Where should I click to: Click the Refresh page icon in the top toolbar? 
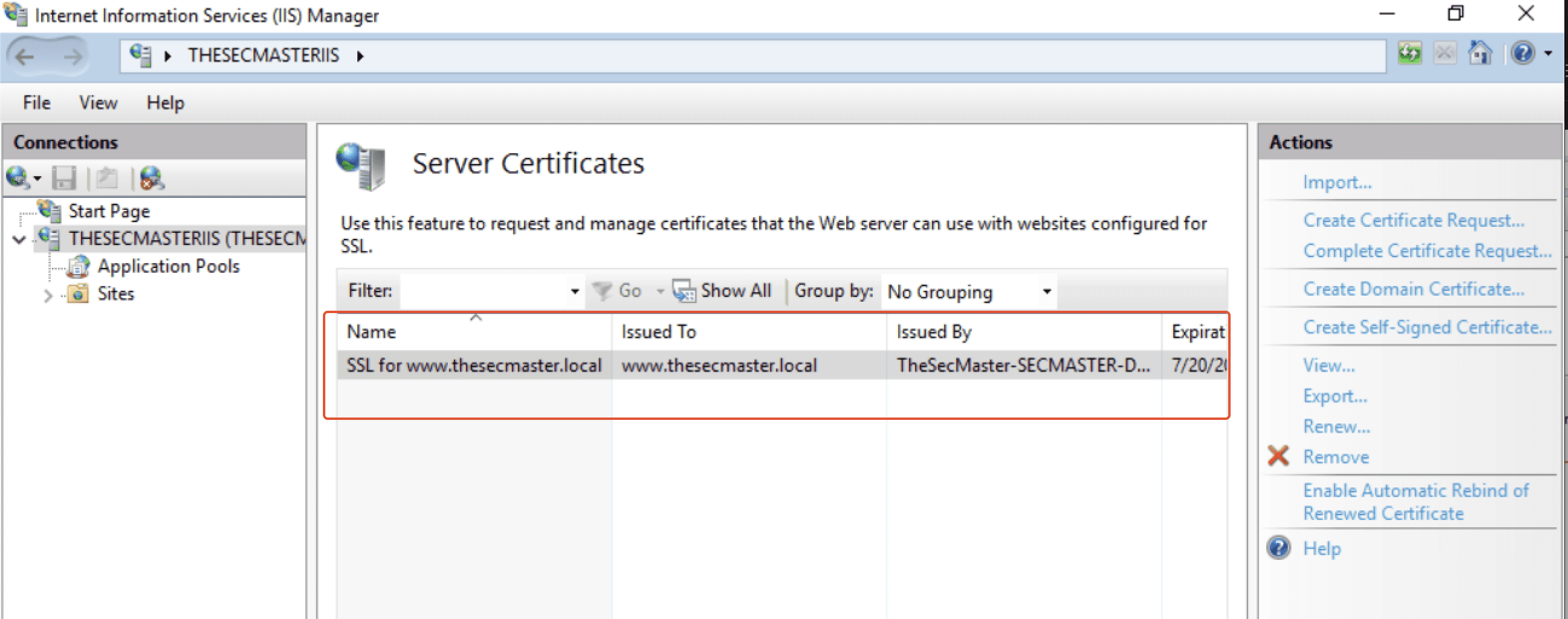[1409, 54]
